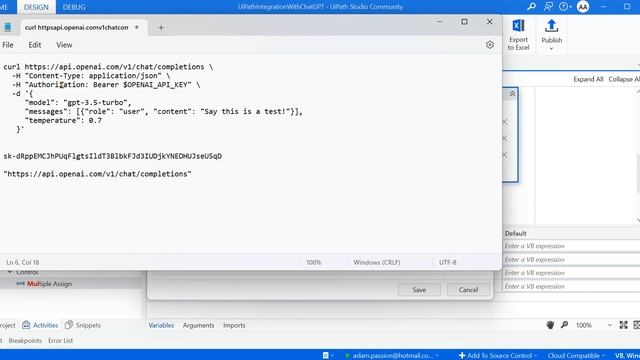The height and width of the screenshot is (360, 640).
Task: Open the UiPath Studio search magnifier
Action: (531, 7)
